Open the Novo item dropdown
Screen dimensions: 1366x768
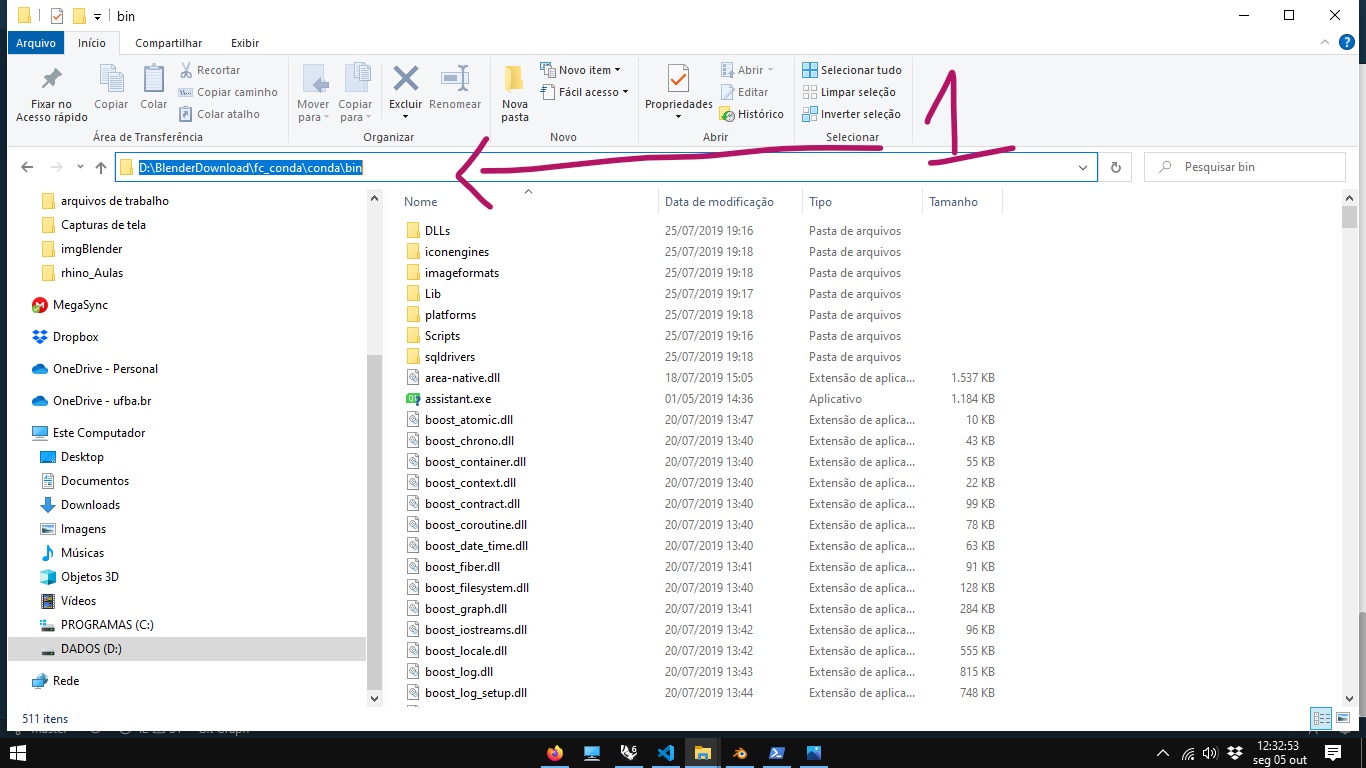pos(581,70)
